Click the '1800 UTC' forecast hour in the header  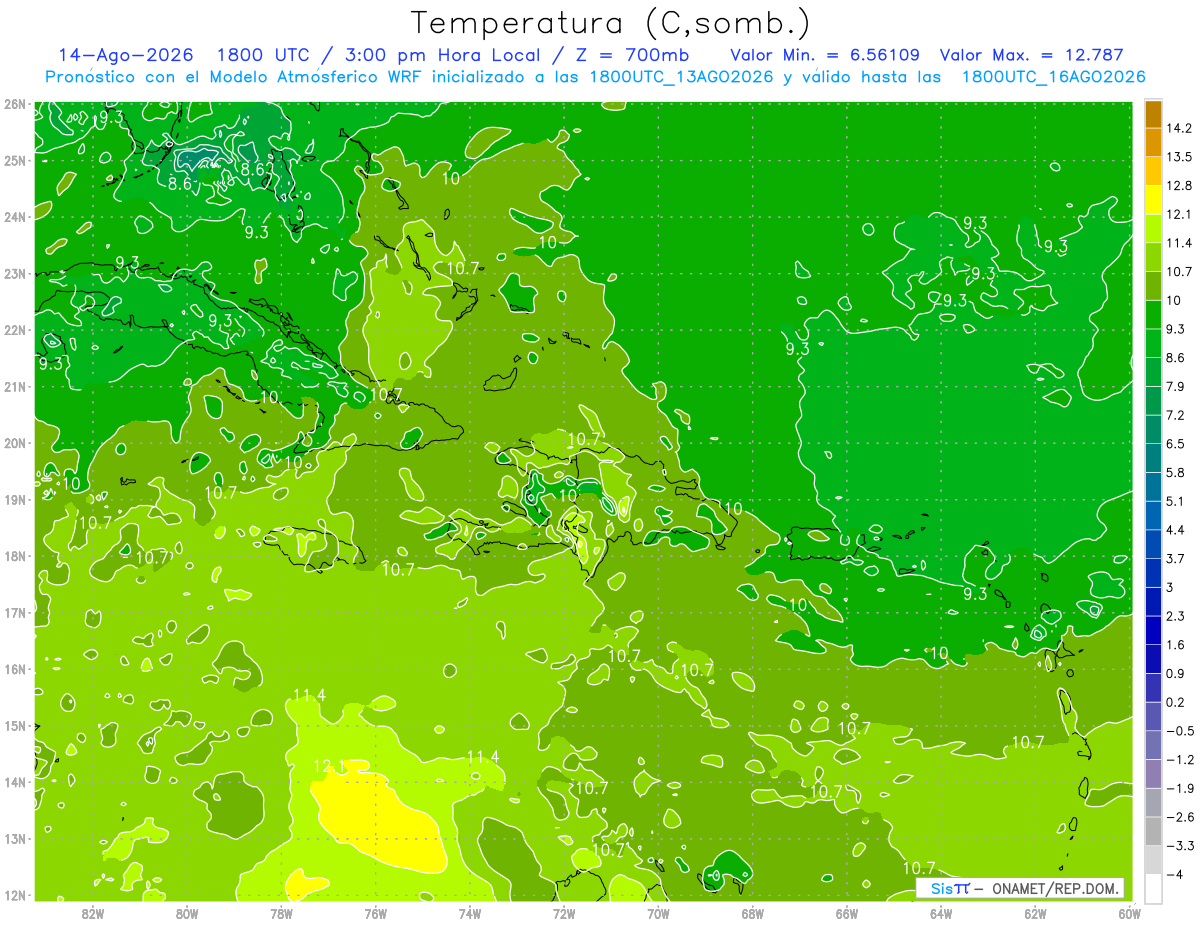(262, 55)
